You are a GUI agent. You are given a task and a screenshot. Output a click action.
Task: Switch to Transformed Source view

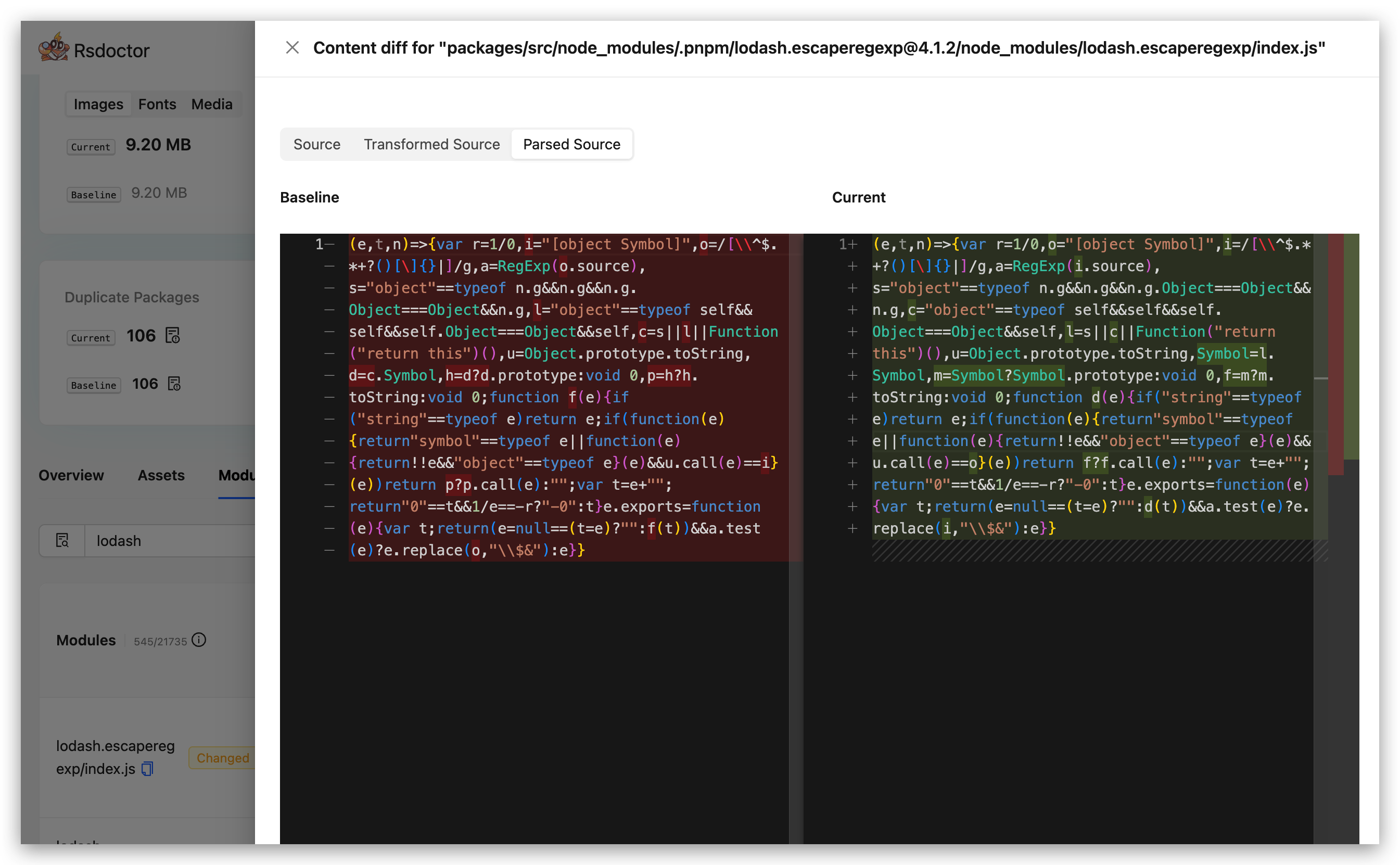point(431,144)
